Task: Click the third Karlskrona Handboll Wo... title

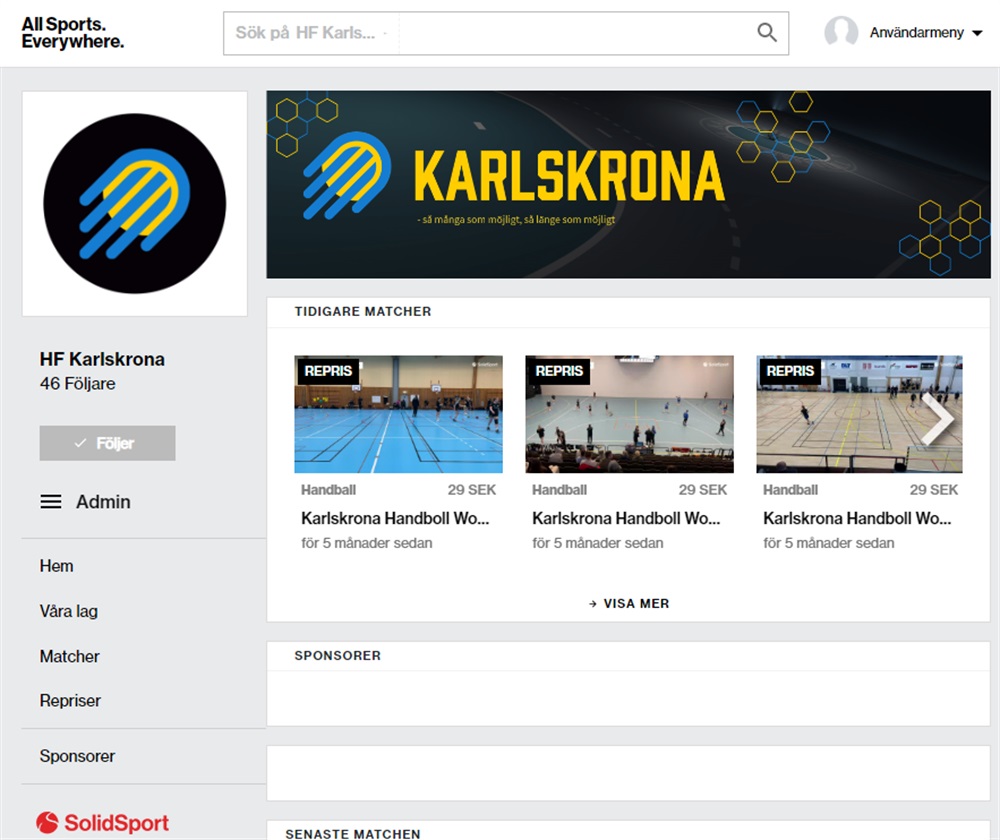Action: coord(857,519)
